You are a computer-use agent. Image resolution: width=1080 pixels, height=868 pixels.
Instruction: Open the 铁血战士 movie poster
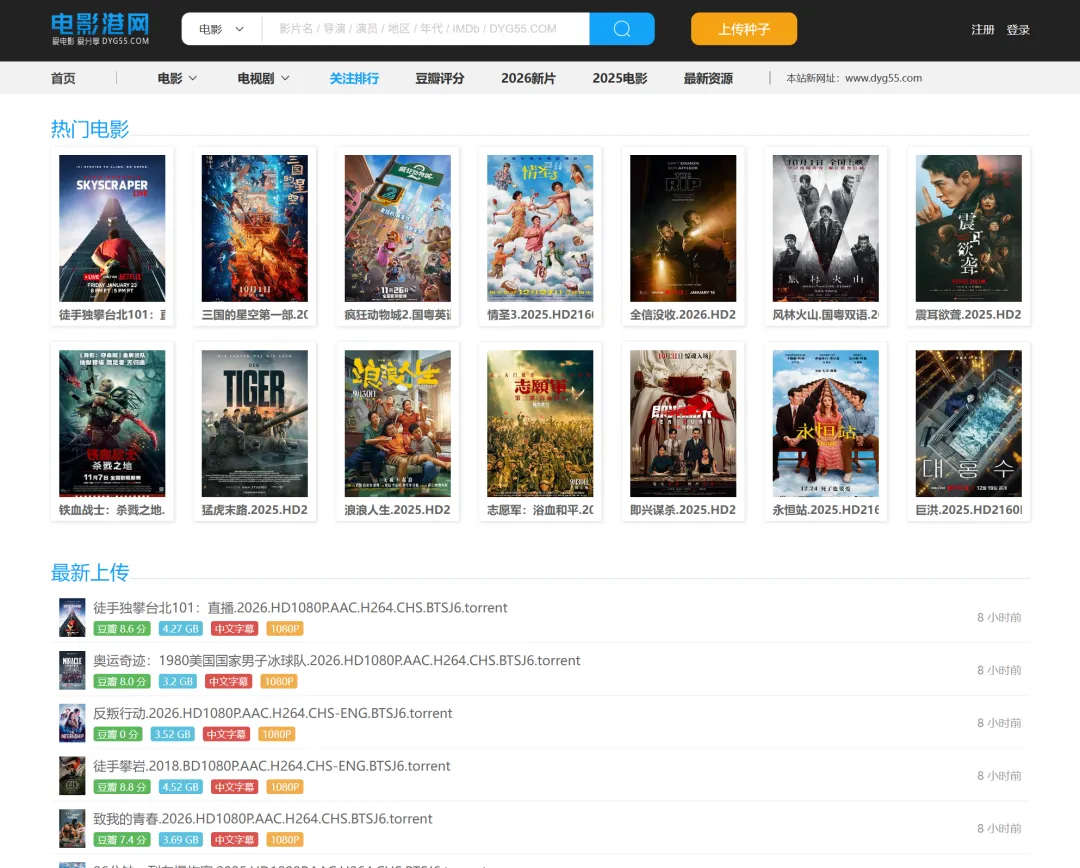click(112, 424)
